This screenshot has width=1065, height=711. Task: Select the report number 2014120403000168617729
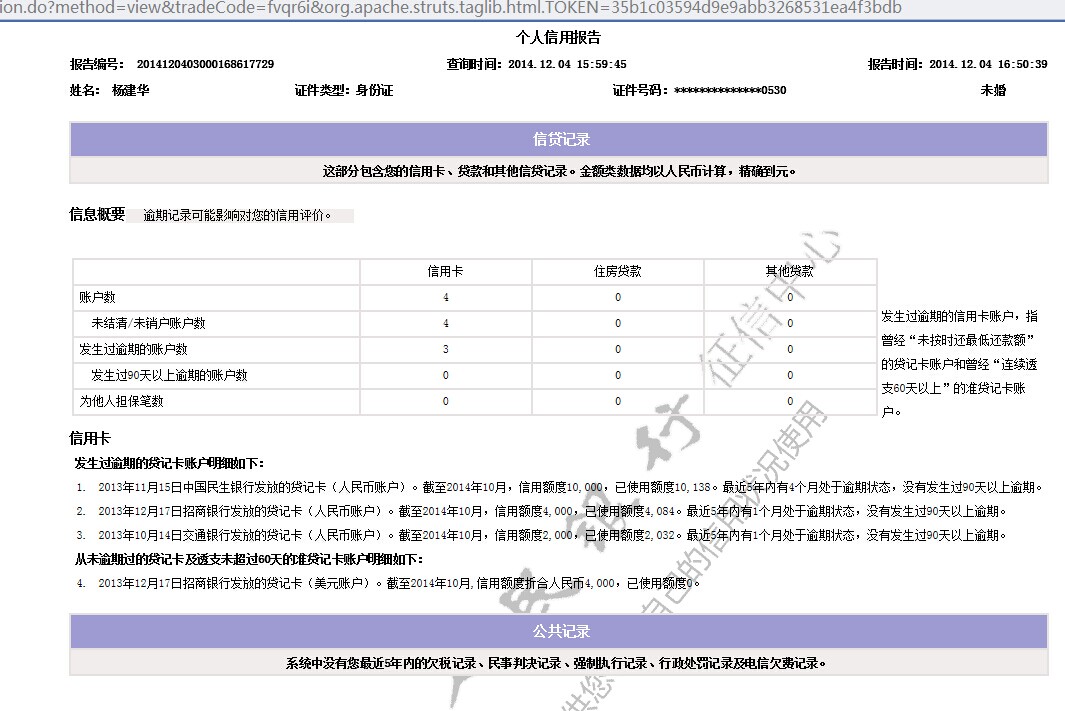[x=204, y=64]
